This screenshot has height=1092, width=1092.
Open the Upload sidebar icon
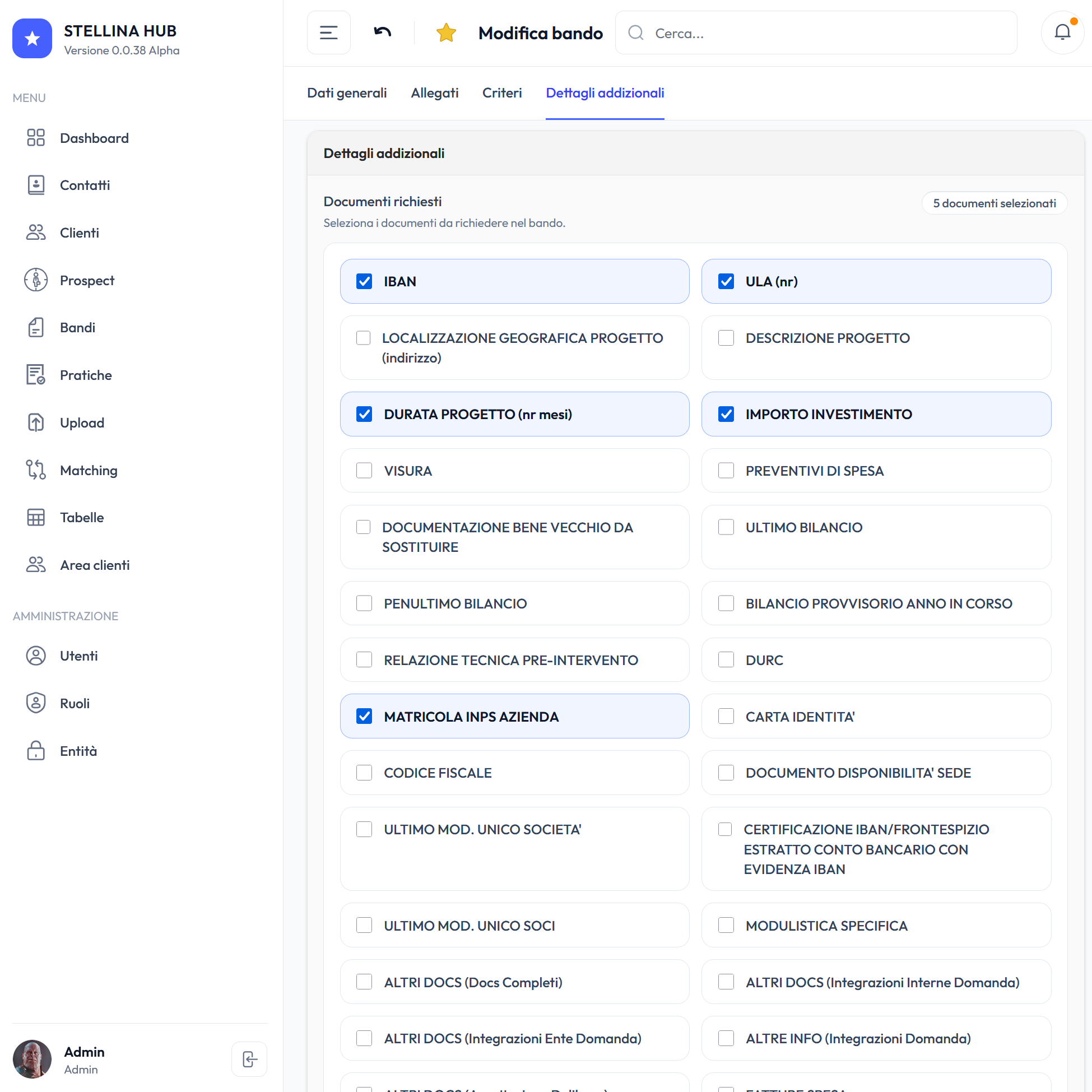pyautogui.click(x=36, y=423)
